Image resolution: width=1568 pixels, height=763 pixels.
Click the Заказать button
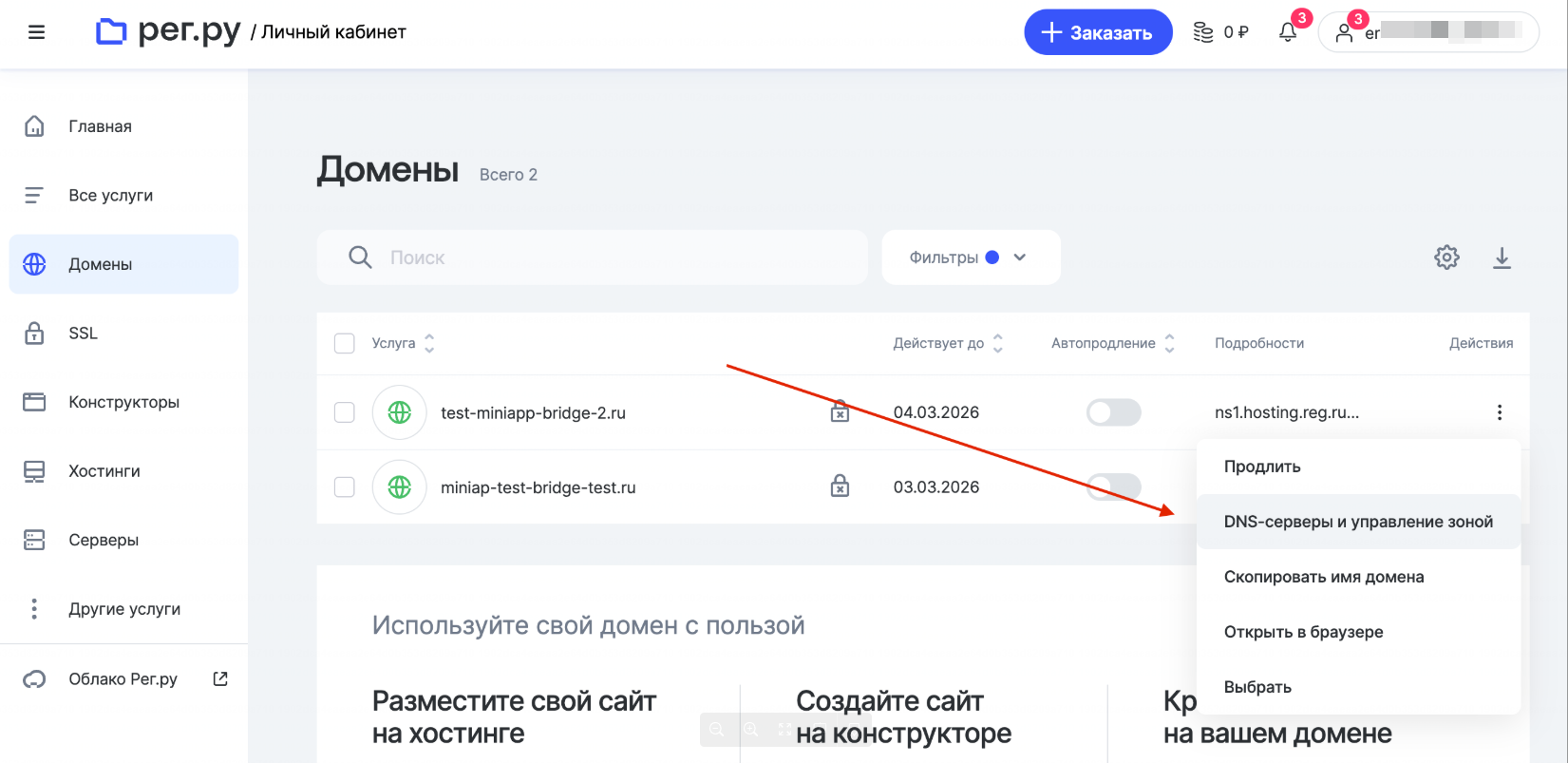click(x=1098, y=32)
